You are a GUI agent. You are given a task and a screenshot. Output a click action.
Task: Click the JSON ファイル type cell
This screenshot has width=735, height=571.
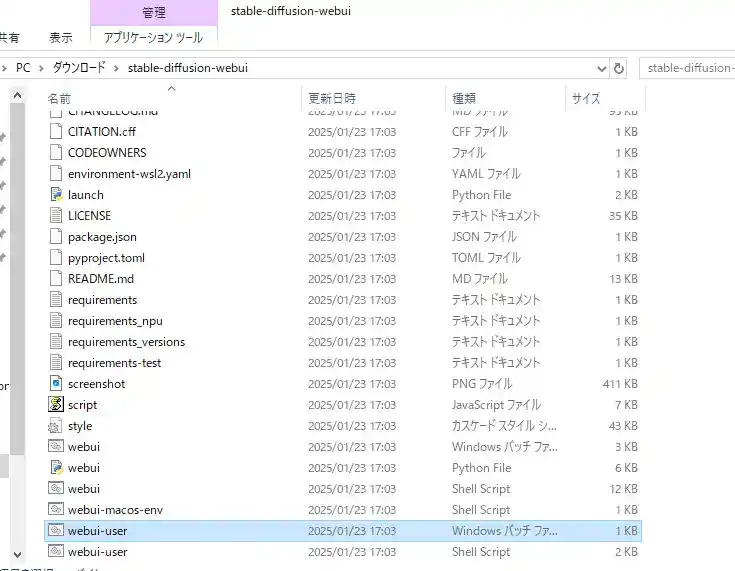(484, 237)
